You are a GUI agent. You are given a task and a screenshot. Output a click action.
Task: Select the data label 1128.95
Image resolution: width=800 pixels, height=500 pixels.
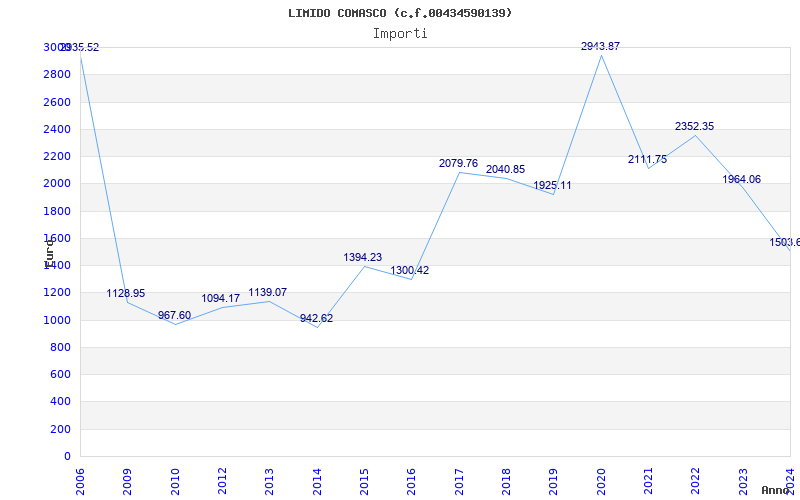point(126,293)
